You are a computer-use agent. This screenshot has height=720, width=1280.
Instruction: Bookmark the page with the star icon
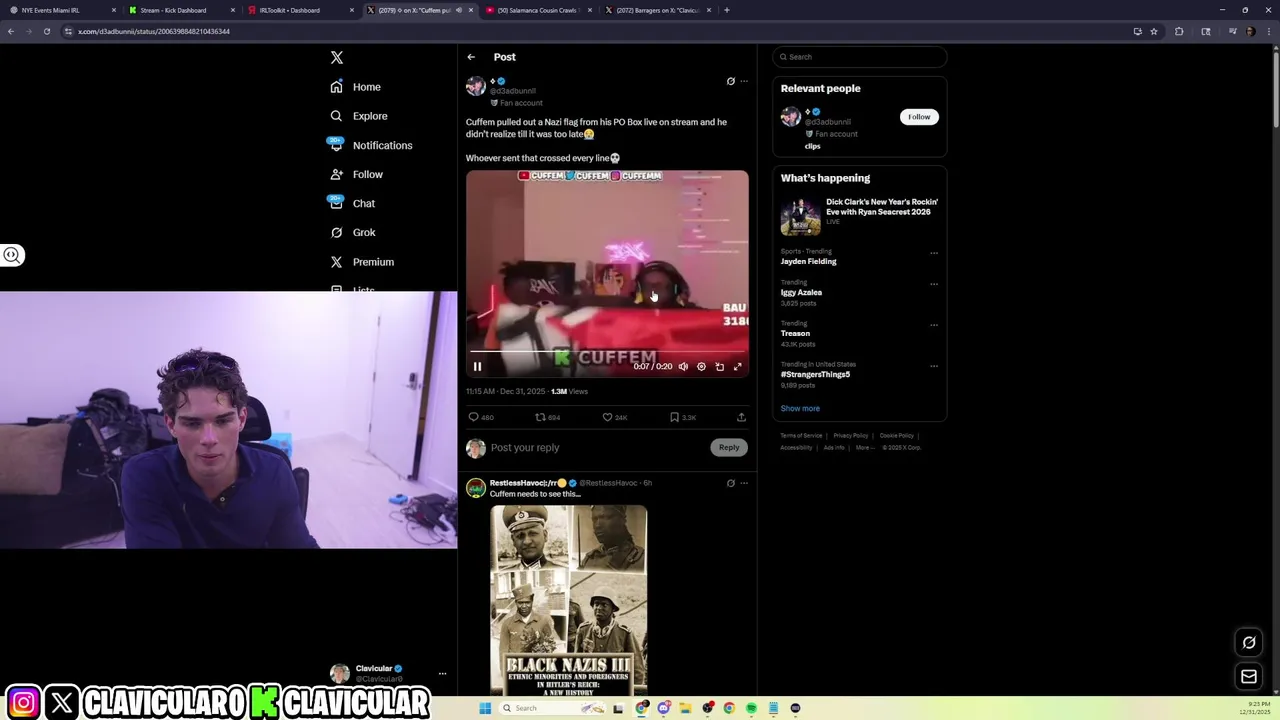(x=1154, y=31)
